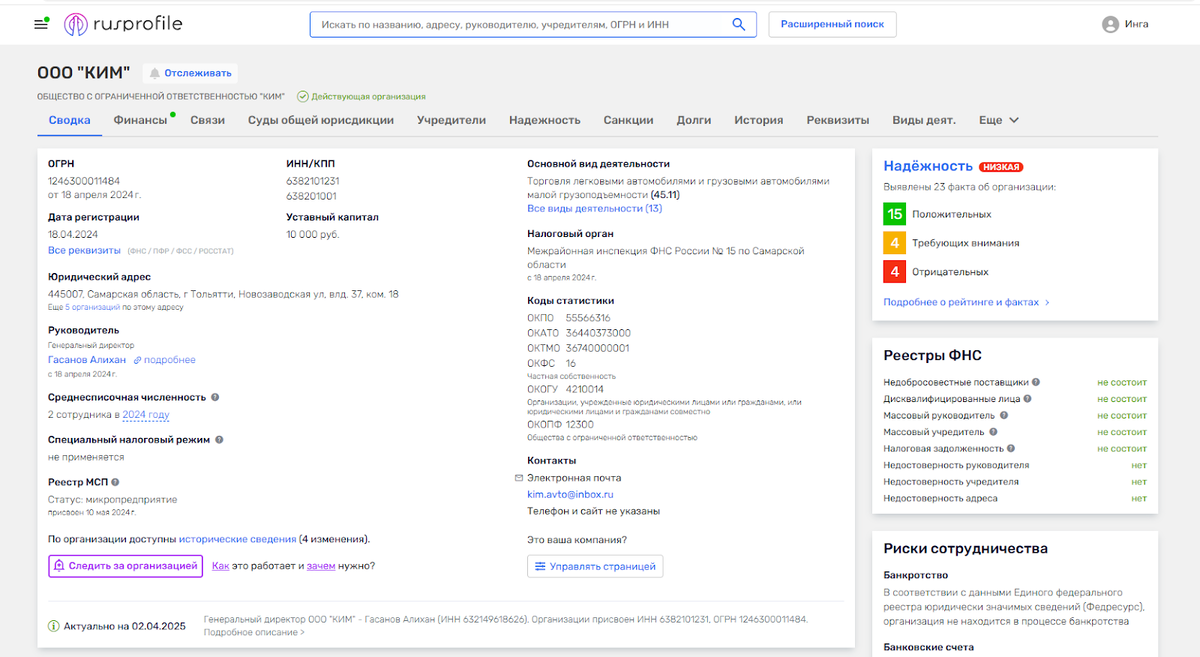Click the link icon beside подробнее
Screen dimensions: 1200x657
point(137,360)
